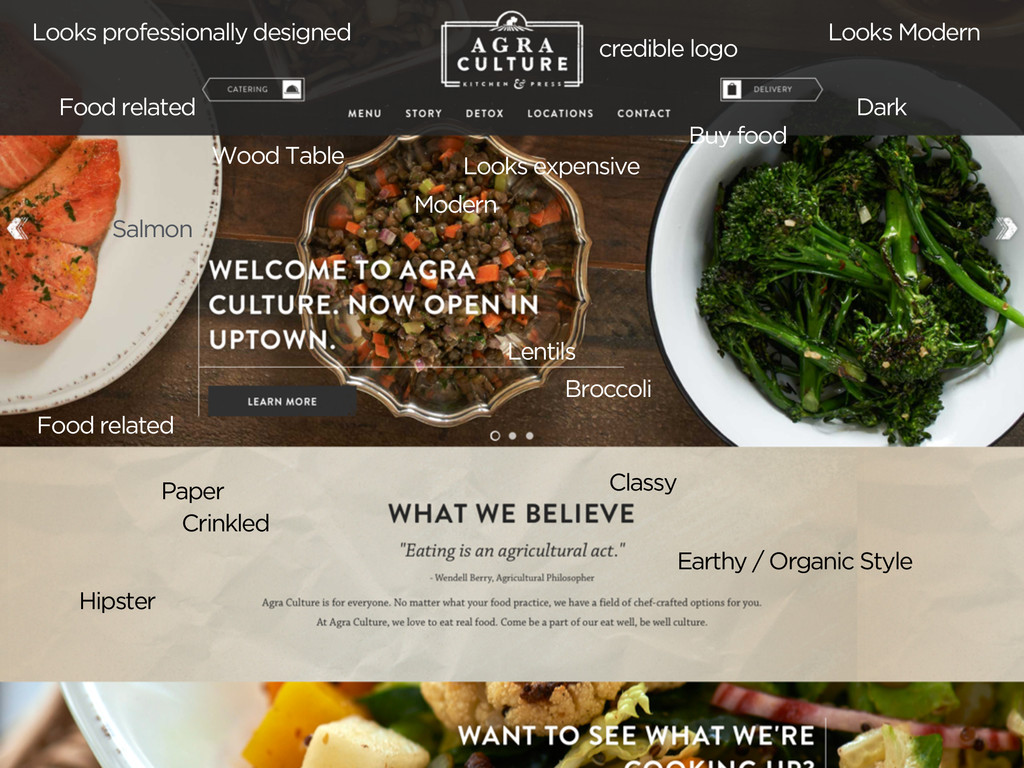
Task: Open the MENU navigation item
Action: tap(364, 114)
